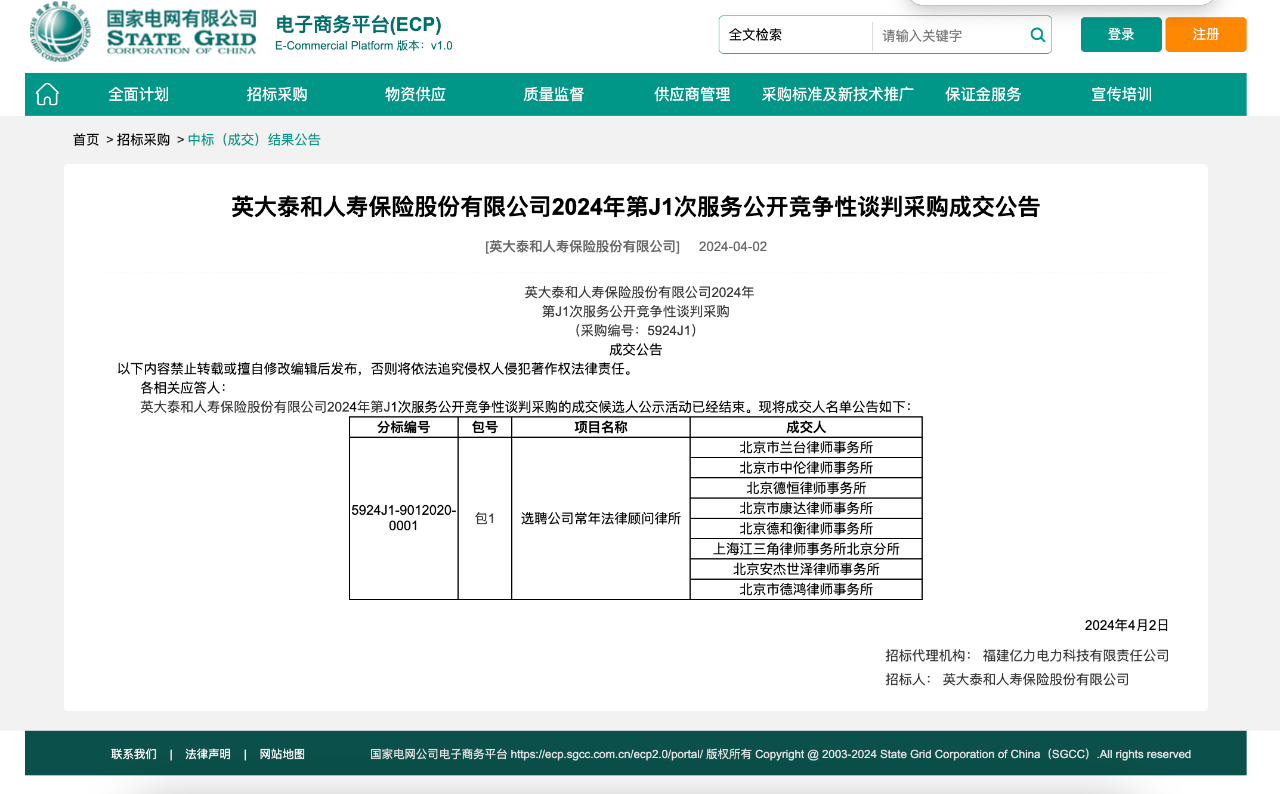Click the 法律声明 footer link
Image resolution: width=1280 pixels, height=794 pixels.
[x=208, y=754]
